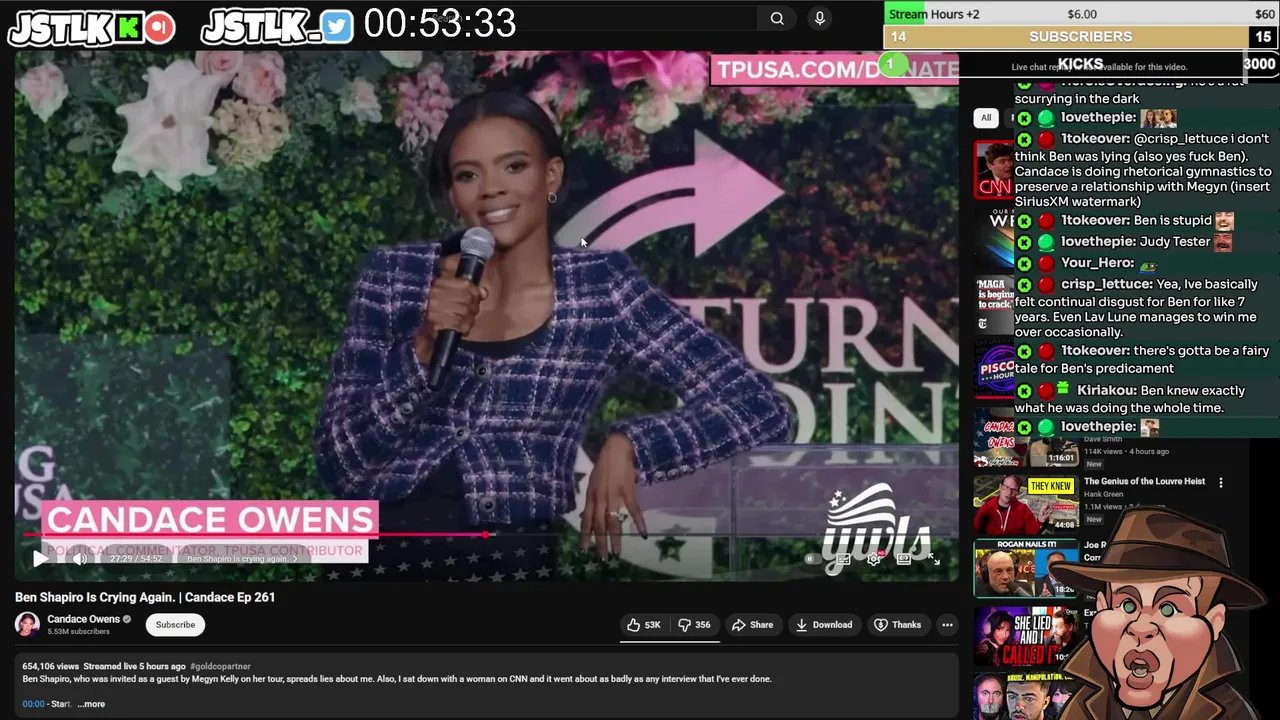Click the 'Your_Hero:' chat username
Screen dimensions: 1280x720
(x=1097, y=262)
